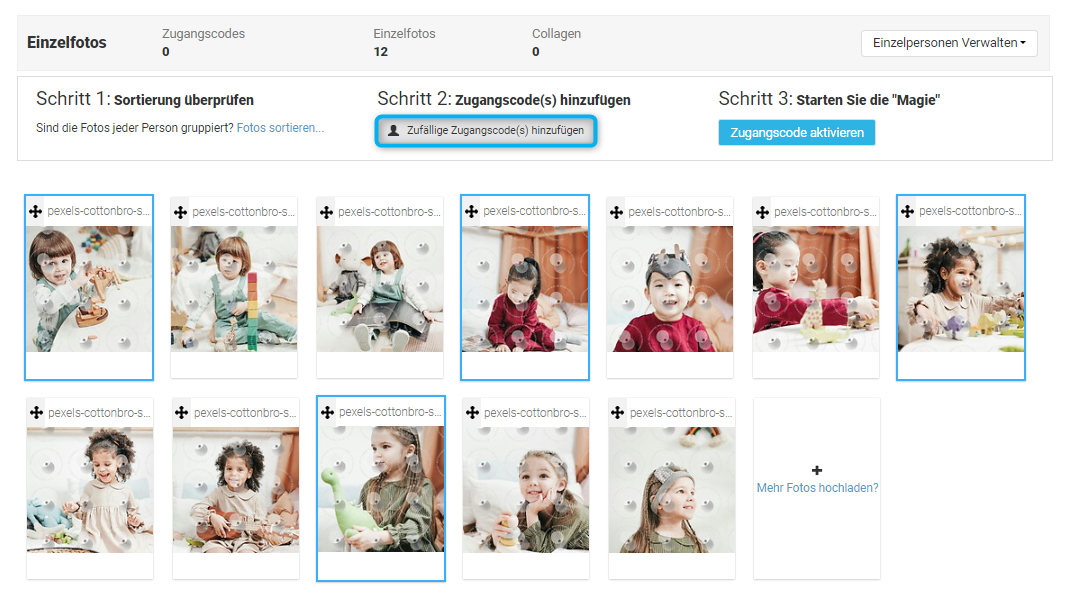Screen dimensions: 1066x609
Task: Click move handle on the colorful block tower photo
Action: point(180,212)
